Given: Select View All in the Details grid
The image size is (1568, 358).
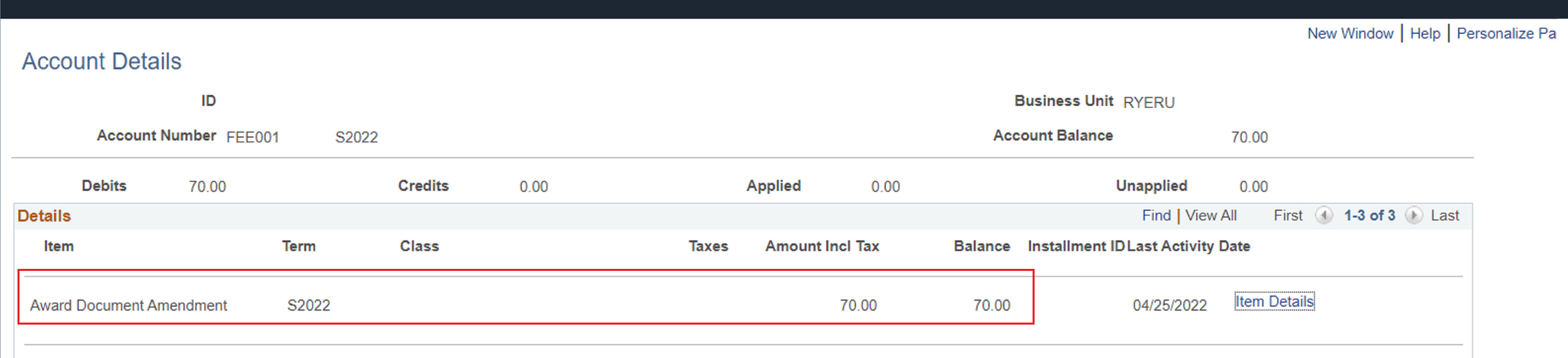Looking at the screenshot, I should click(x=1210, y=216).
